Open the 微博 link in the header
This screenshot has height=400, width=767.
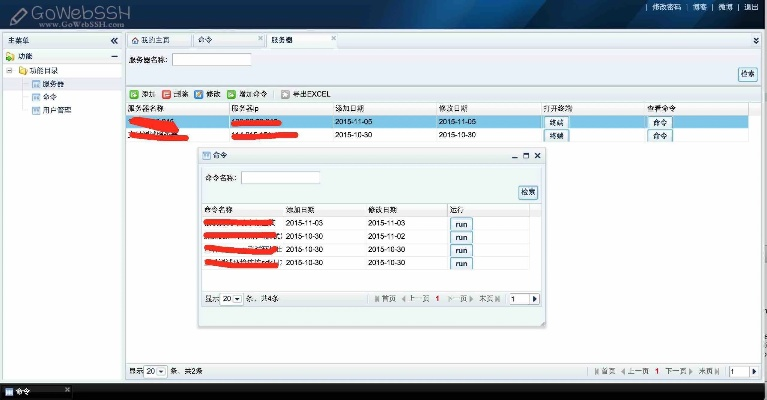click(725, 7)
